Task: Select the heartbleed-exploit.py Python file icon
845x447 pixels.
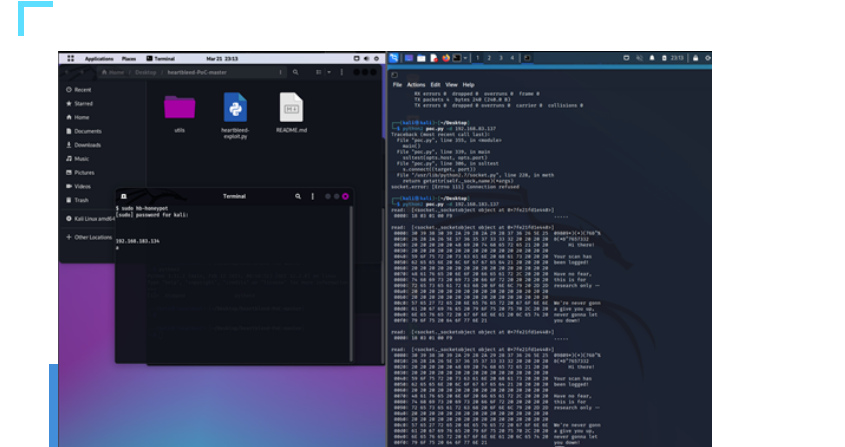Action: [235, 107]
